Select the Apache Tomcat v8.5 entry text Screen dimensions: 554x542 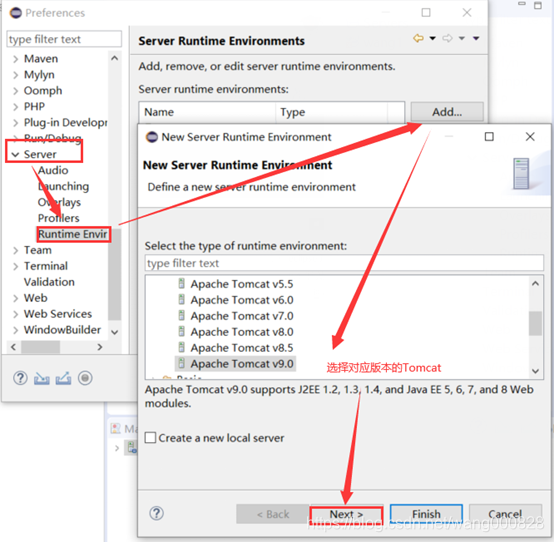click(x=242, y=348)
